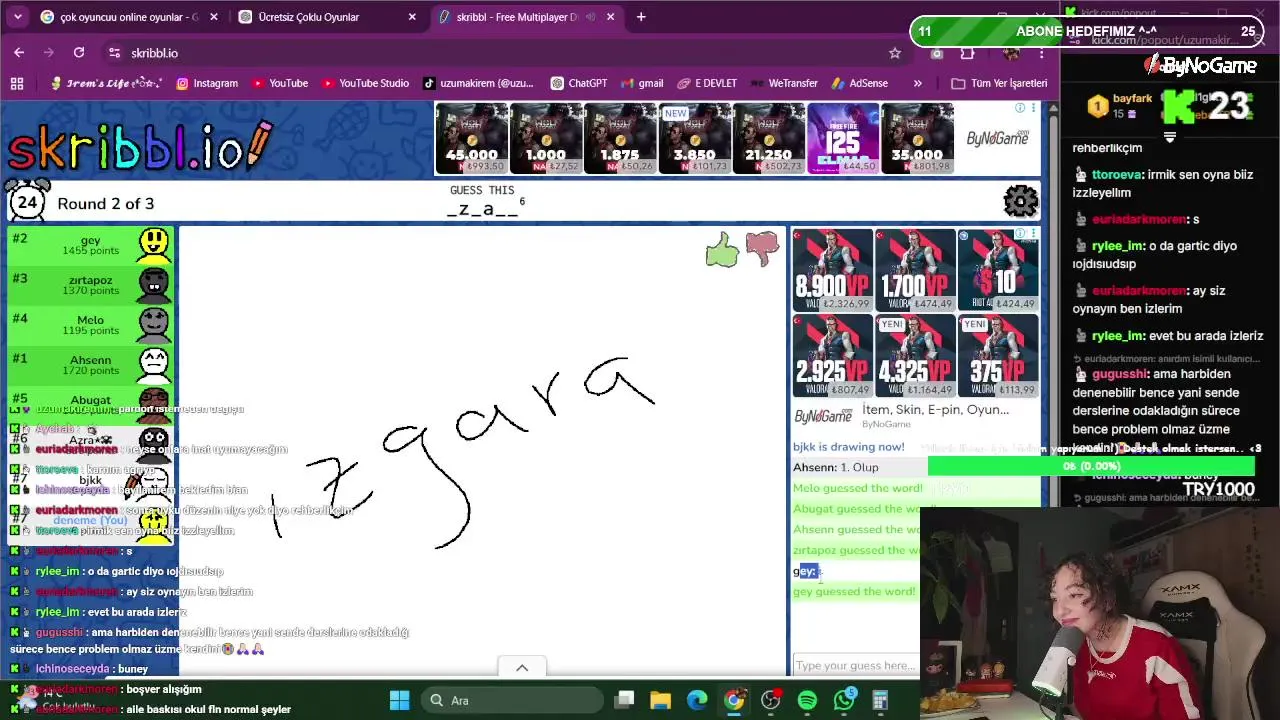Open Calculator from the taskbar
The width and height of the screenshot is (1280, 720).
881,700
